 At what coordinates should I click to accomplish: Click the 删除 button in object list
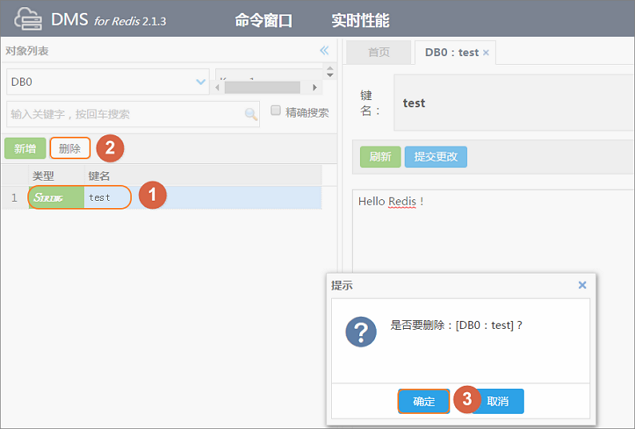coord(70,148)
